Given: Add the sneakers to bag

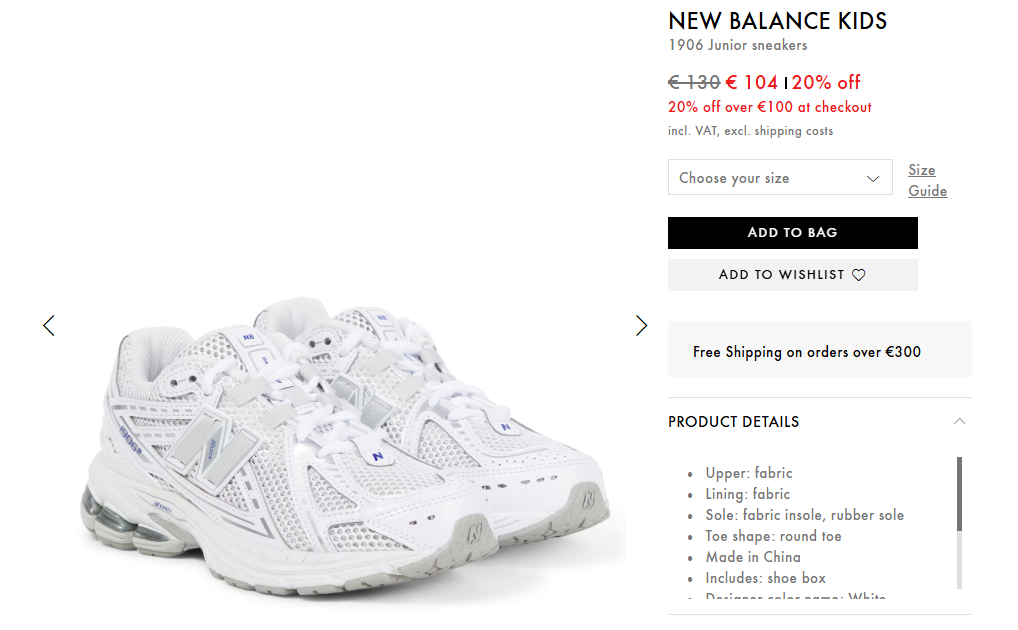Looking at the screenshot, I should (793, 233).
